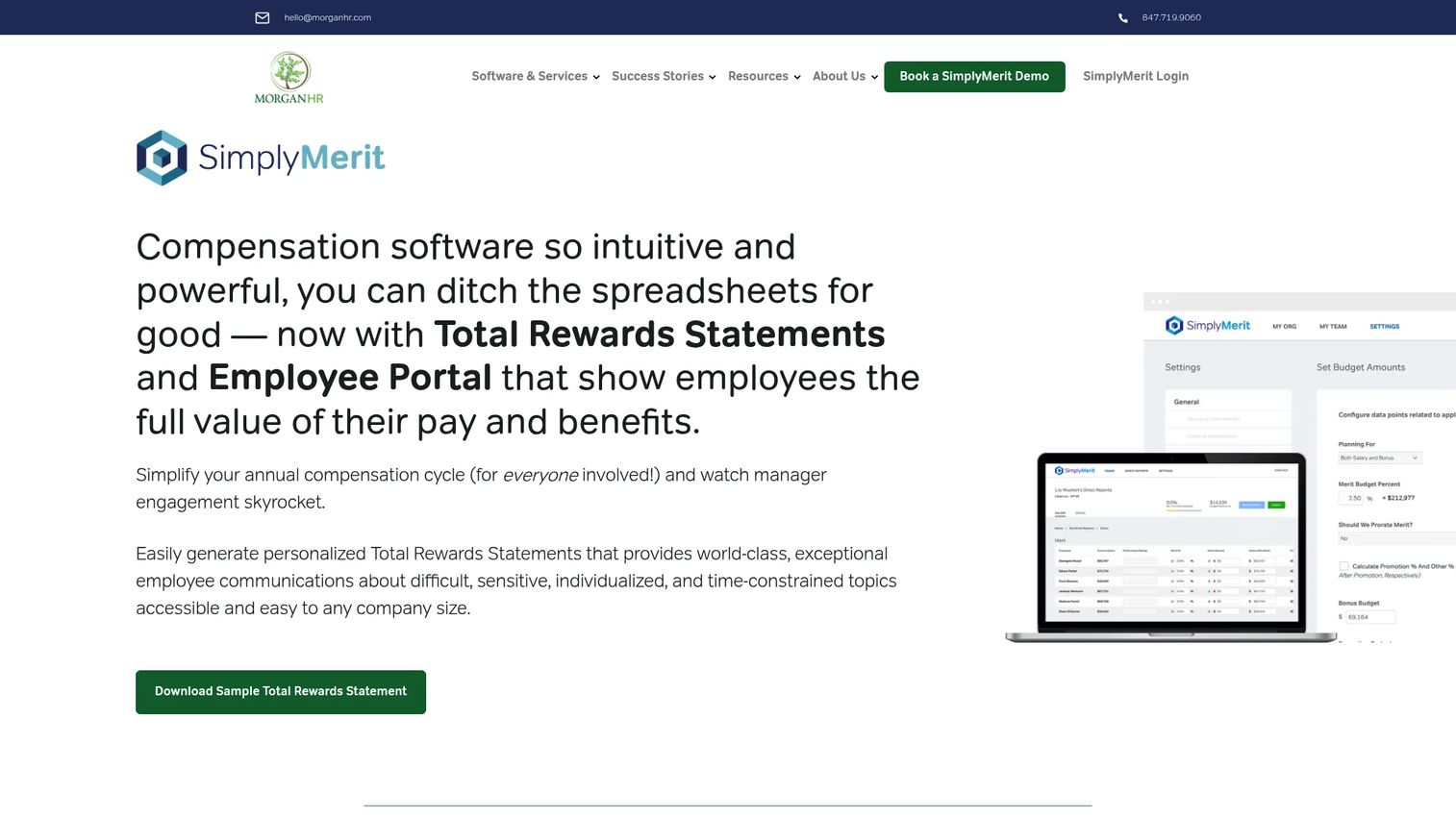
Task: Expand the Resources chevron
Action: (797, 77)
